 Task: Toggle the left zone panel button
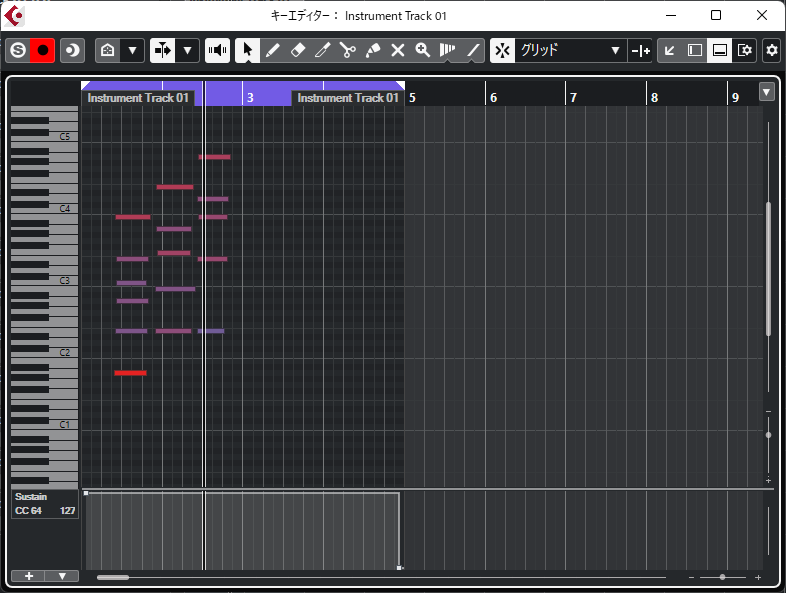[x=695, y=50]
